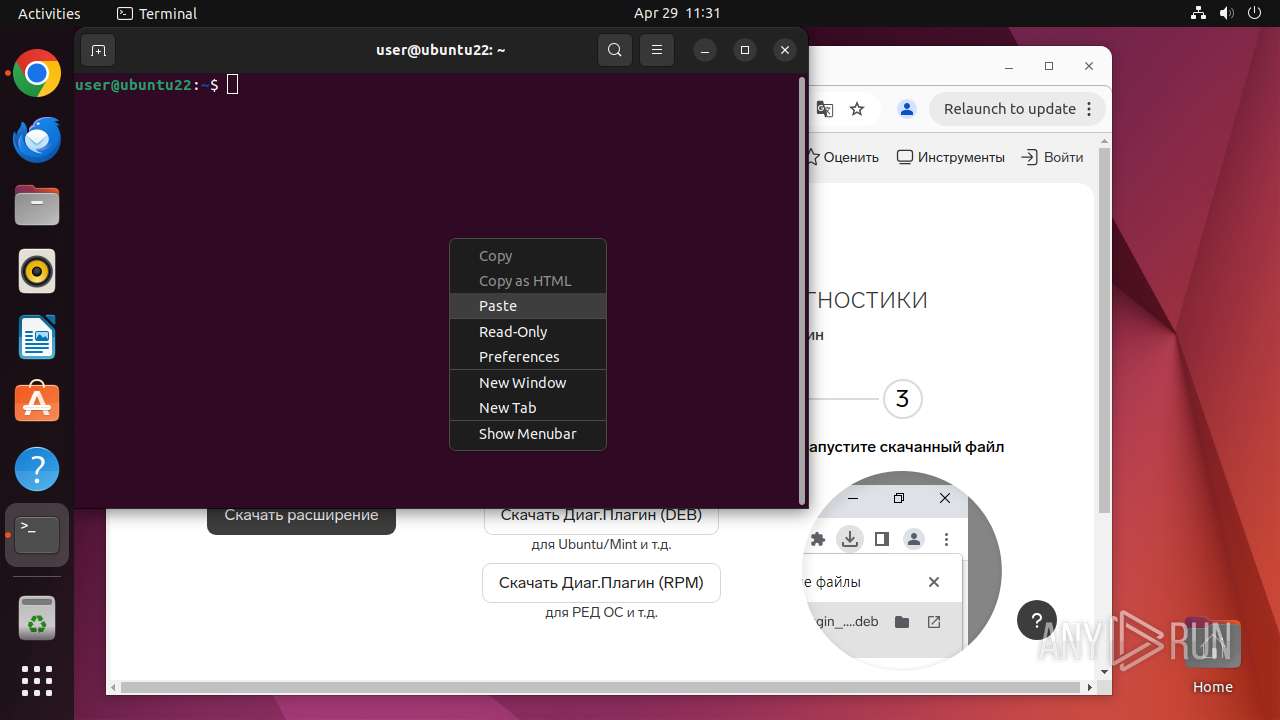Minimize the Terminal window
The width and height of the screenshot is (1280, 720).
click(705, 50)
